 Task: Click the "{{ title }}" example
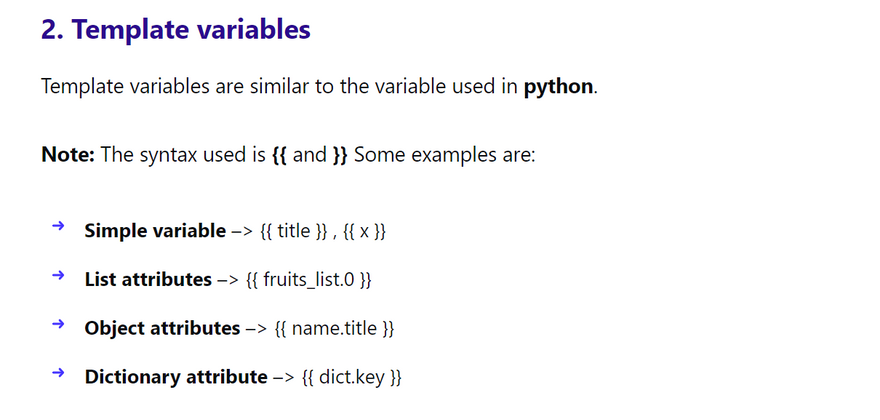[293, 231]
